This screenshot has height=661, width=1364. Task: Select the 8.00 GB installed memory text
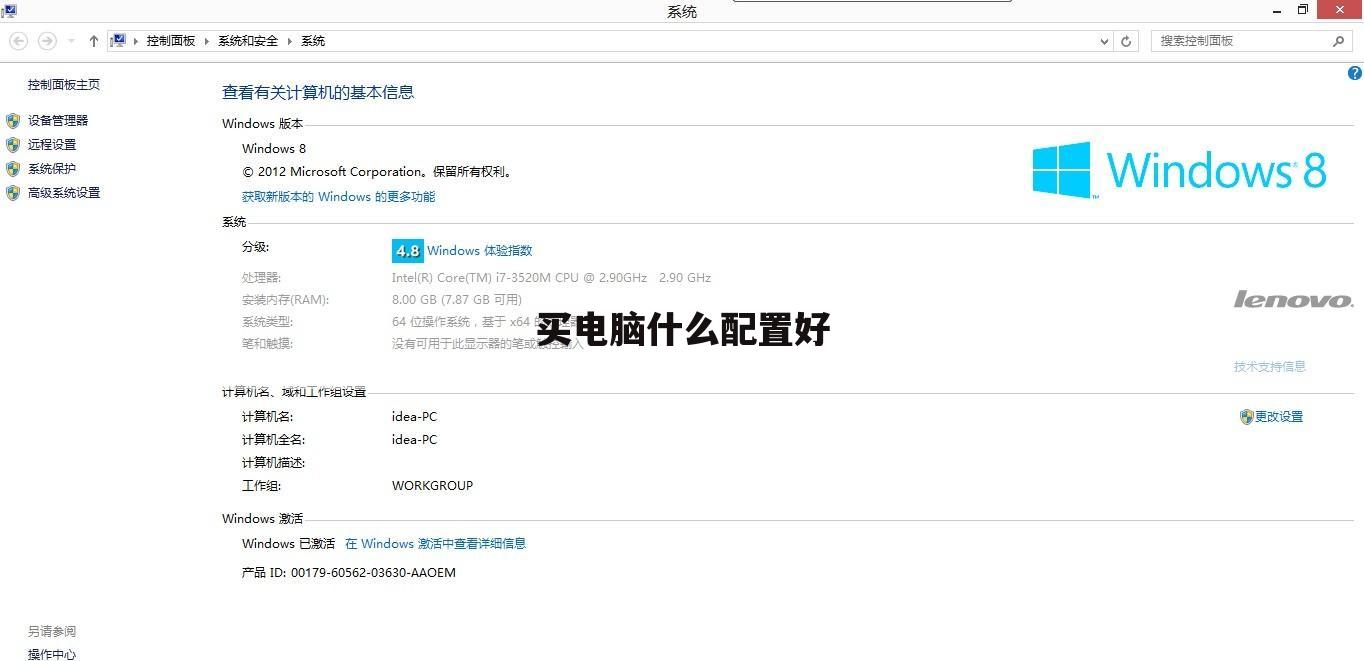click(x=457, y=300)
